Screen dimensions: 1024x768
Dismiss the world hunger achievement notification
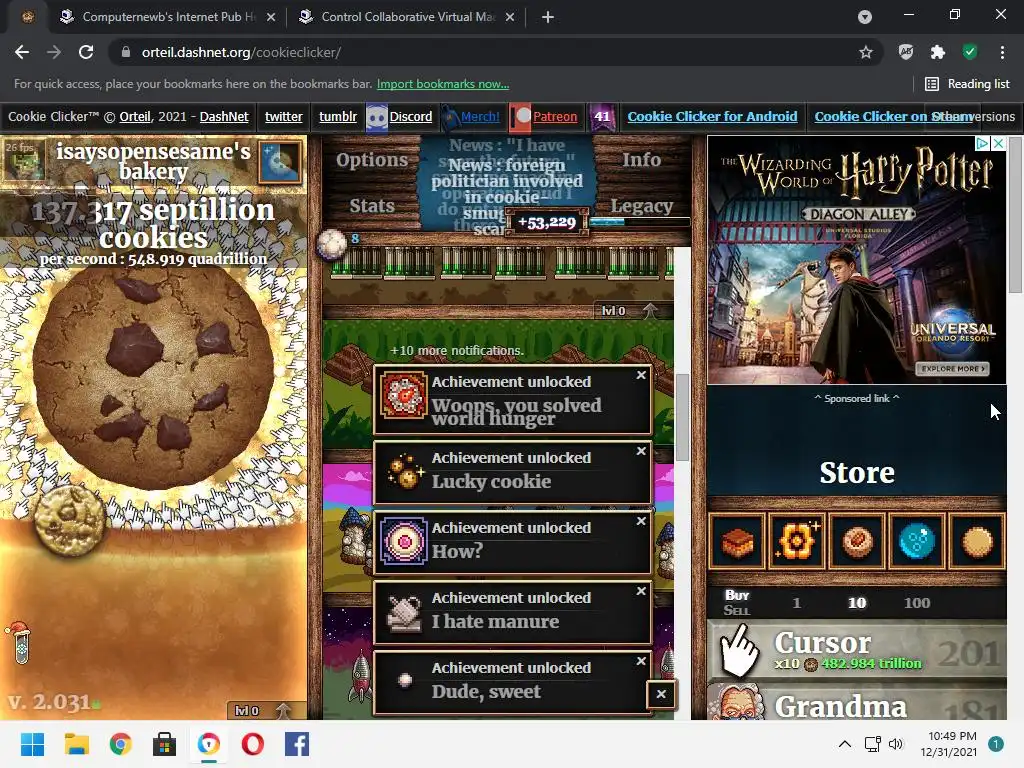[641, 376]
